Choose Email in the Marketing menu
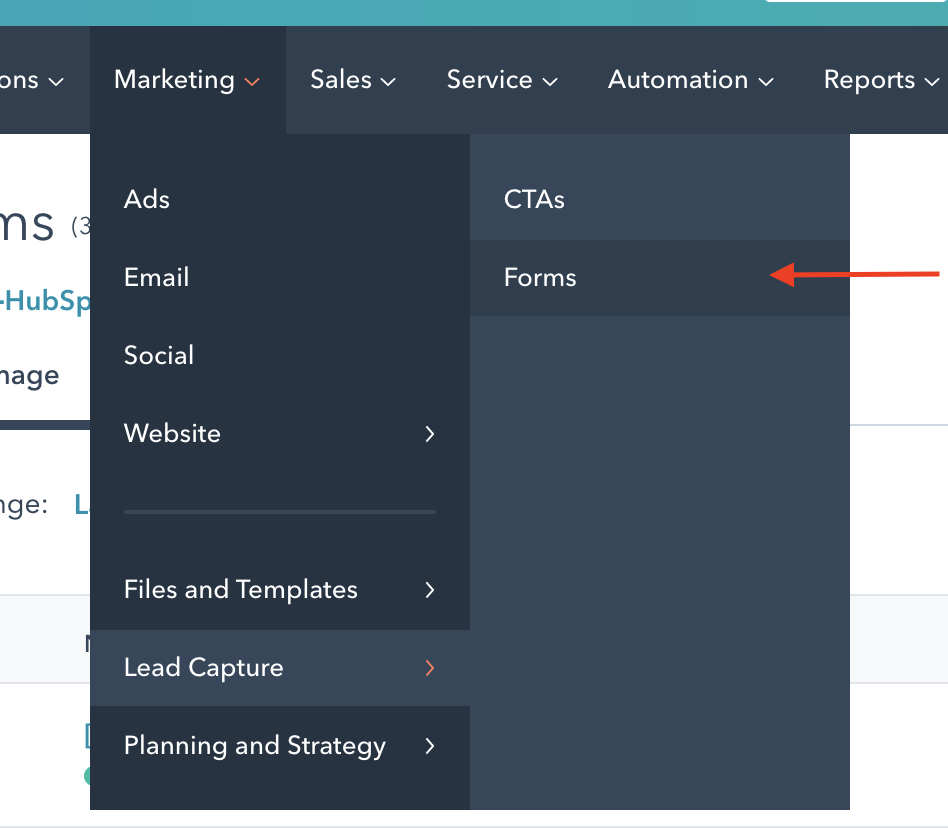 click(x=156, y=277)
